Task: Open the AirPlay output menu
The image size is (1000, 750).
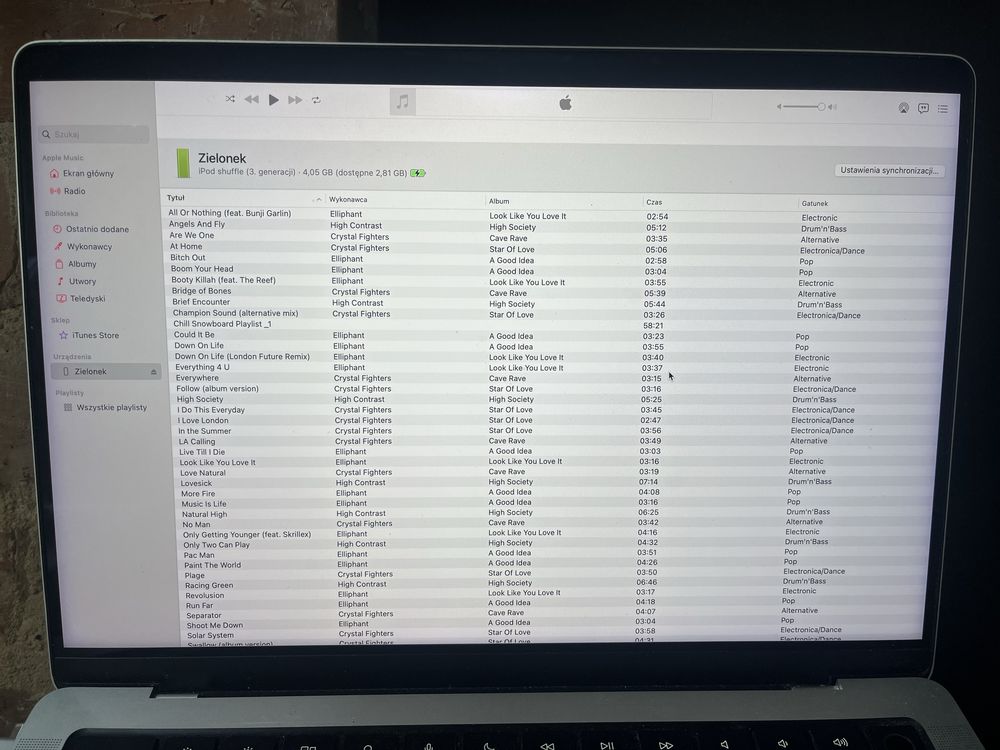Action: pos(904,108)
